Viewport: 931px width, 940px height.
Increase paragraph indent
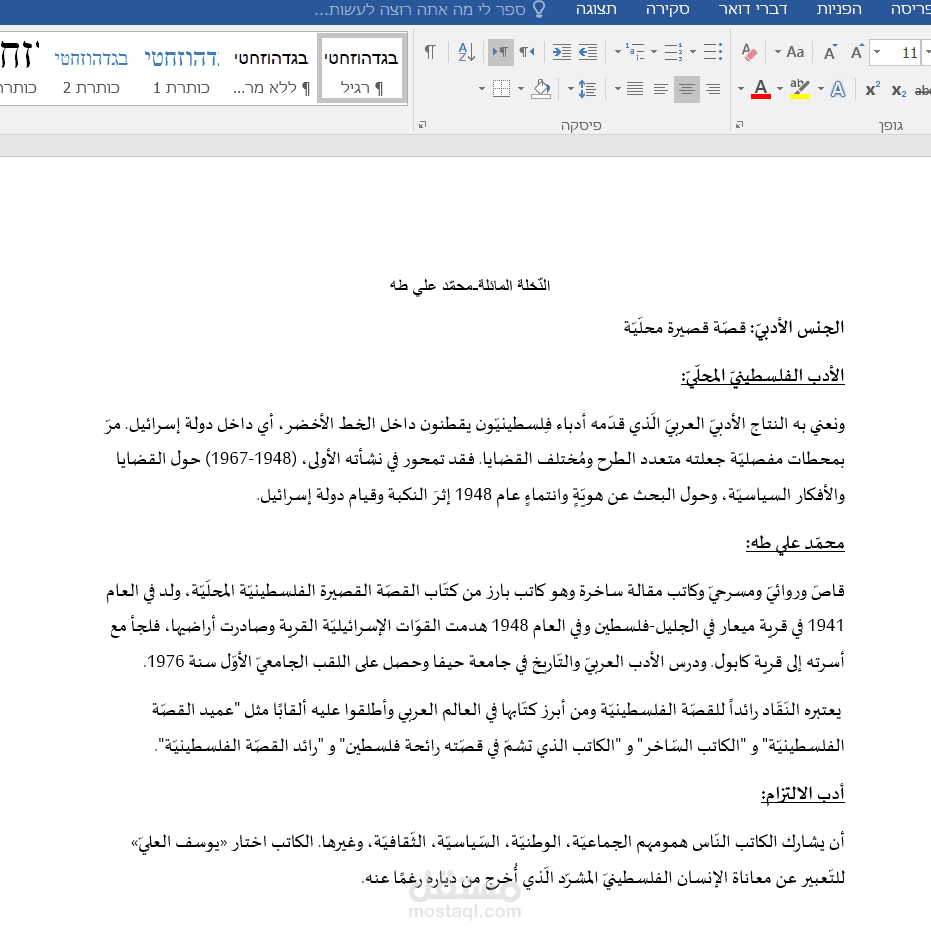click(x=561, y=53)
